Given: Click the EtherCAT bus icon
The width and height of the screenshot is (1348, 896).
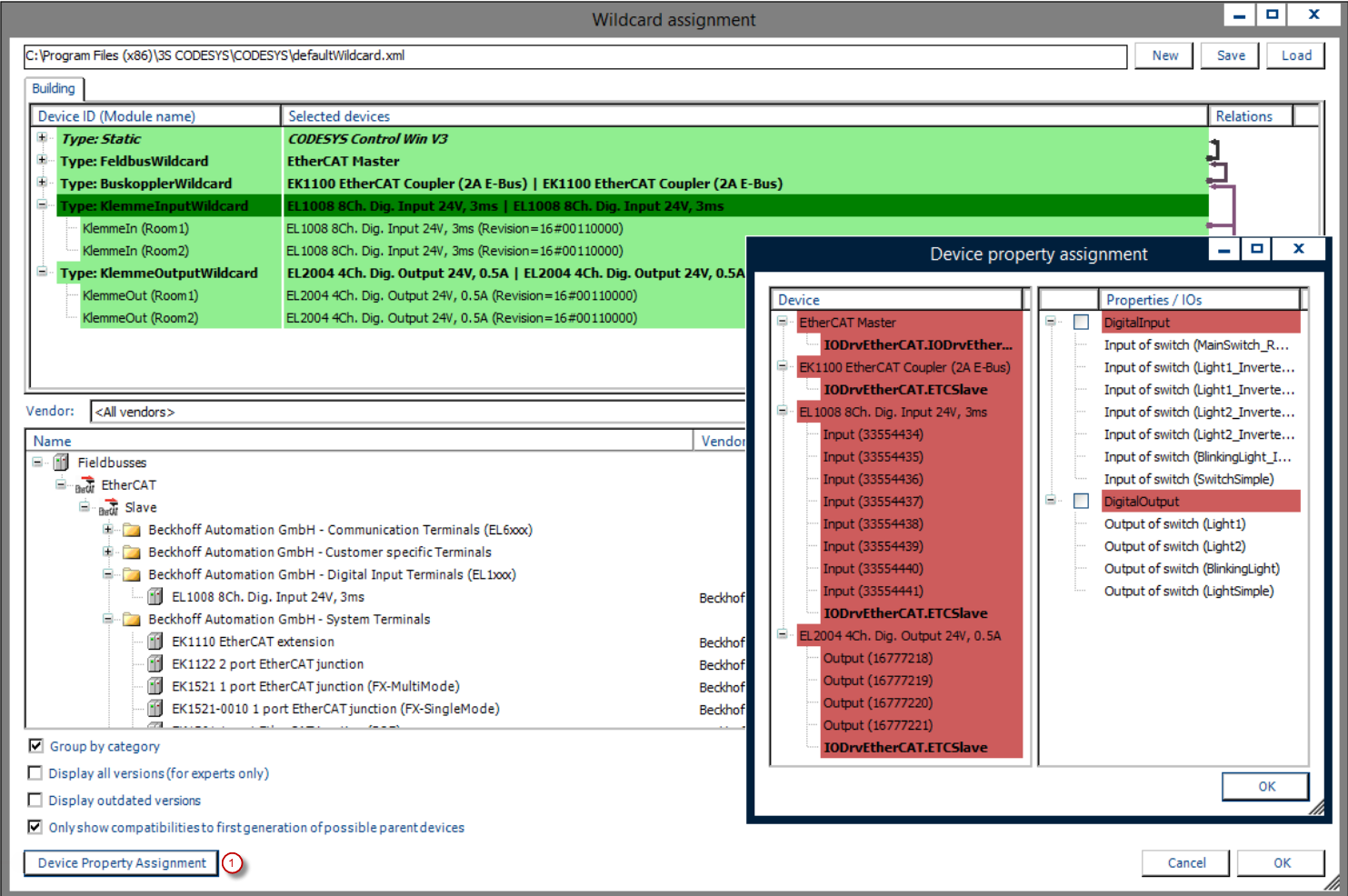Looking at the screenshot, I should 85,485.
